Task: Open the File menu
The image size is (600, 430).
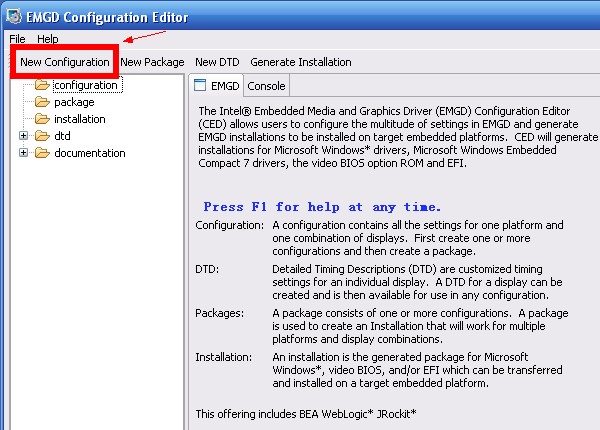Action: point(17,38)
